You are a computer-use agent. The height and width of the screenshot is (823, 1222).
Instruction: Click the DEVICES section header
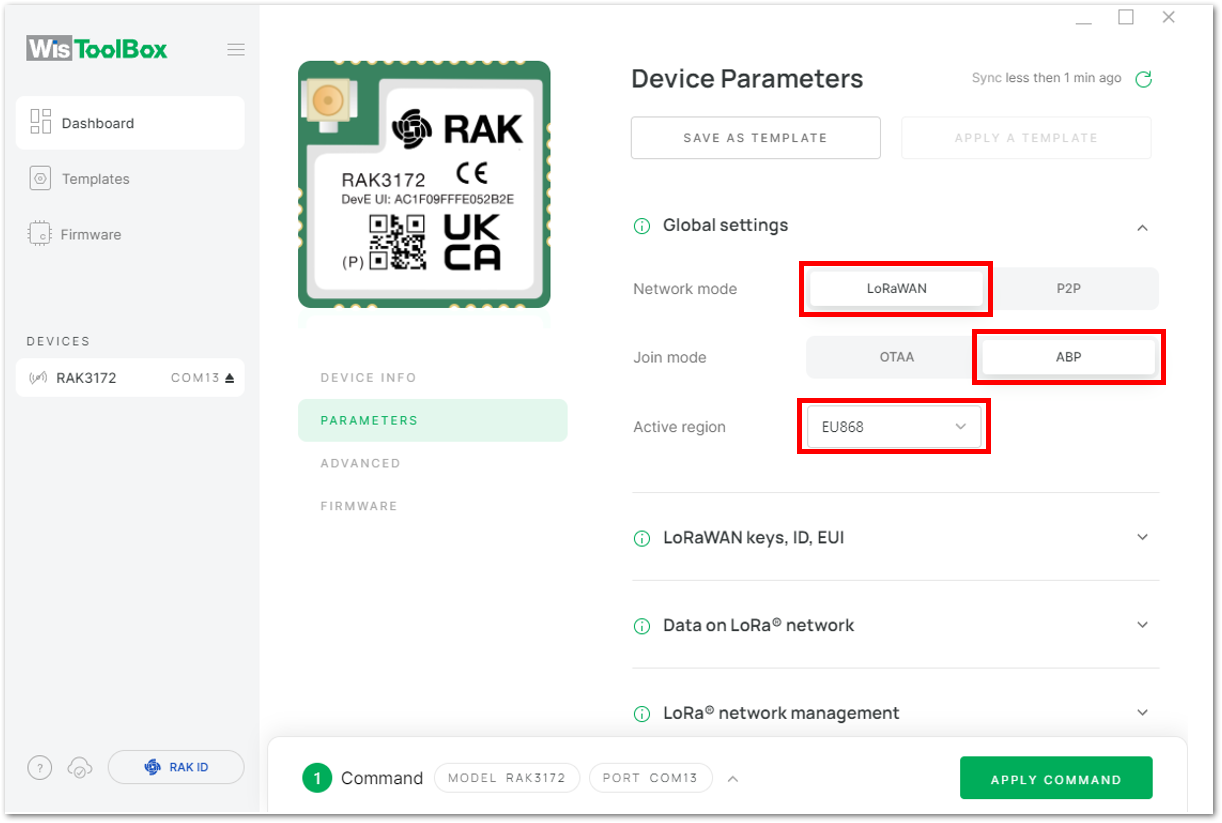pos(58,342)
